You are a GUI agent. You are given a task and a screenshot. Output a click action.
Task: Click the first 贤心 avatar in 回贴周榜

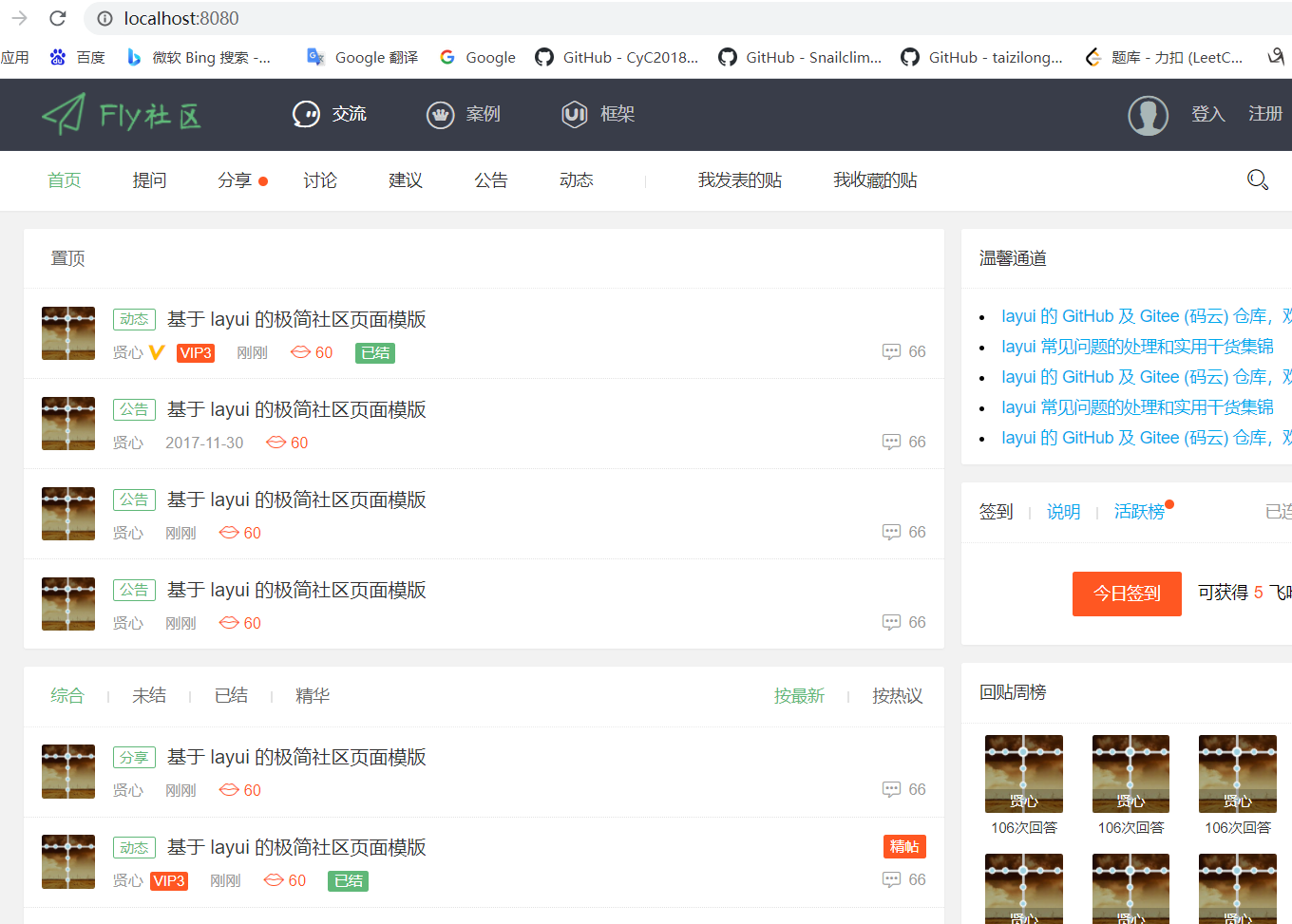[x=1024, y=773]
